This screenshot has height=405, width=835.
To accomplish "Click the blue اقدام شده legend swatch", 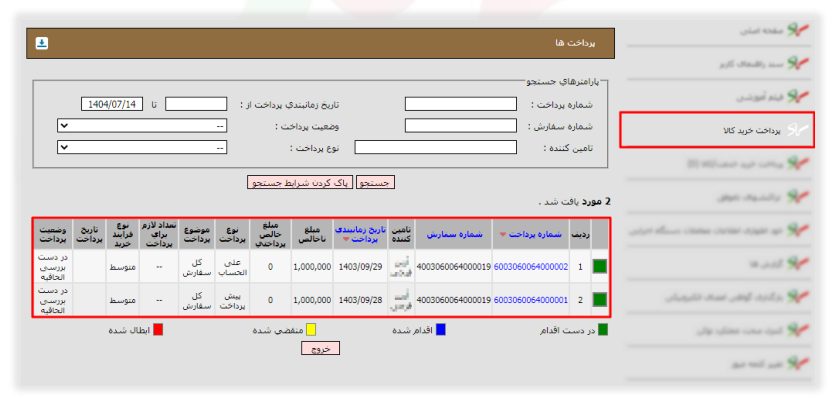I will click(441, 330).
